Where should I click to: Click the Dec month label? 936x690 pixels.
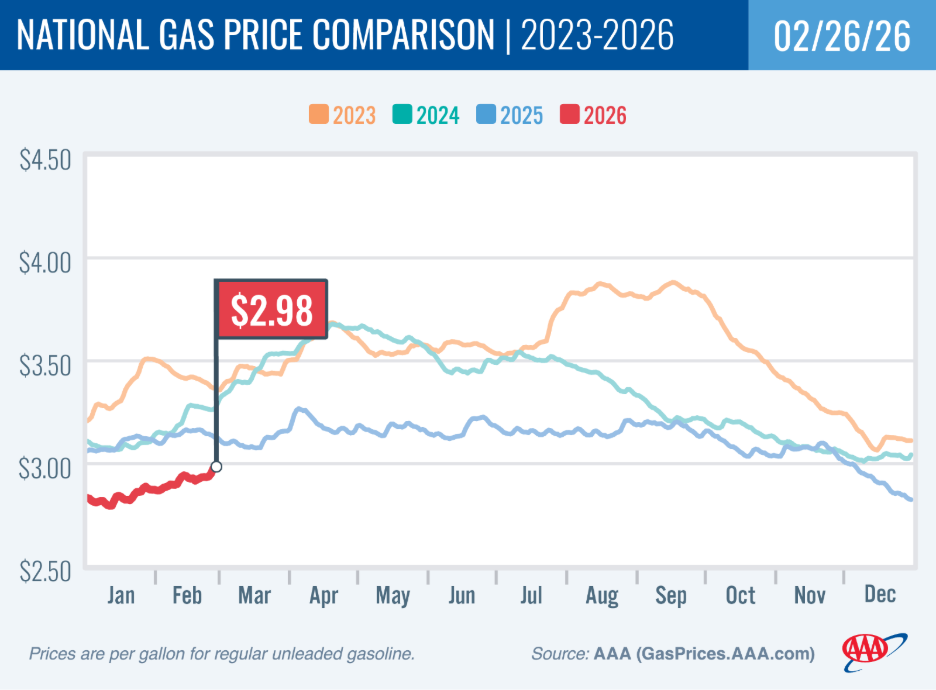880,595
